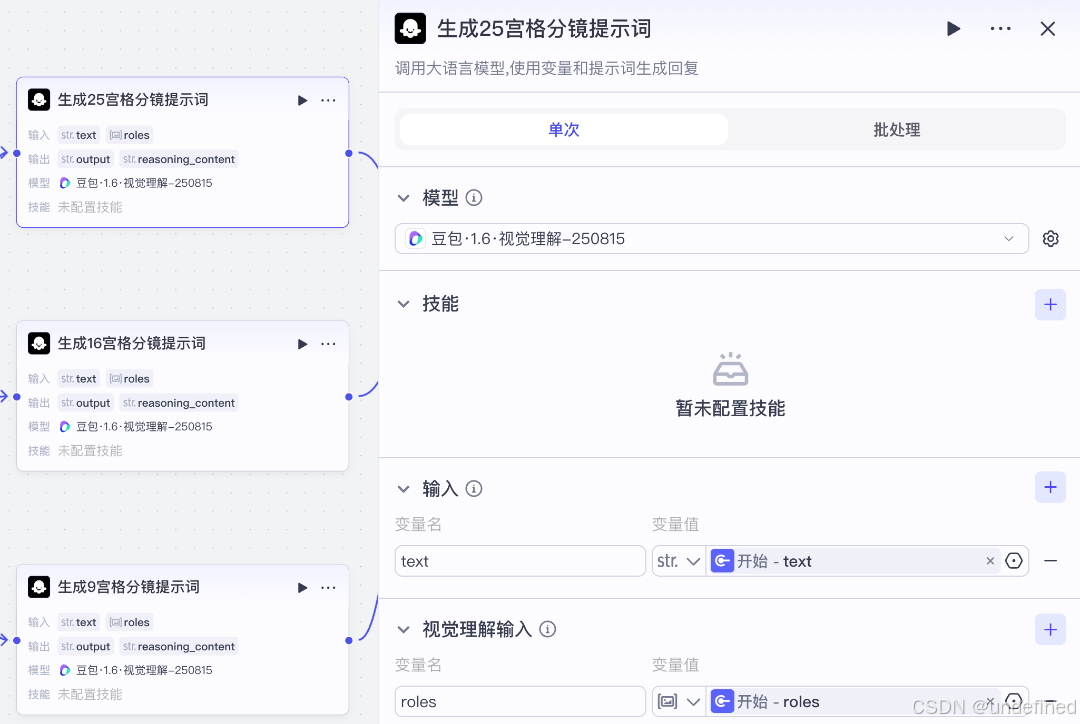Click the LLM avatar icon in the panel header
Viewport: 1080px width, 724px height.
tap(410, 29)
